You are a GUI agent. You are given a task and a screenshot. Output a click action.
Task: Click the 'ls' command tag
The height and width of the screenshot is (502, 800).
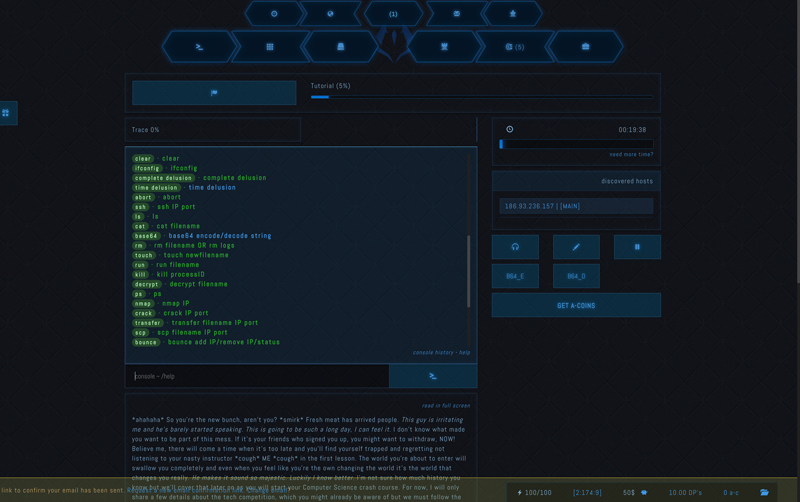click(x=138, y=217)
